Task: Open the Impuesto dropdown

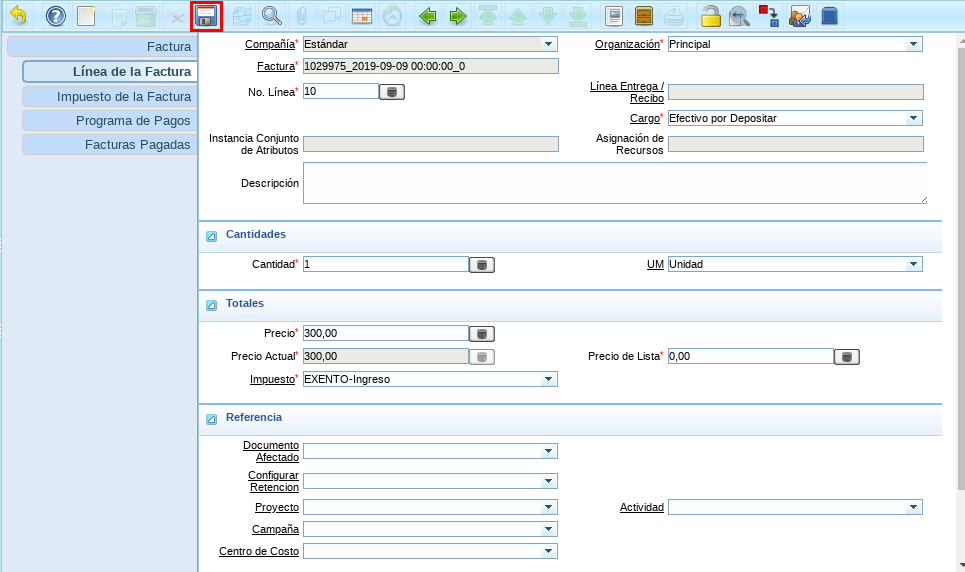Action: click(x=548, y=380)
